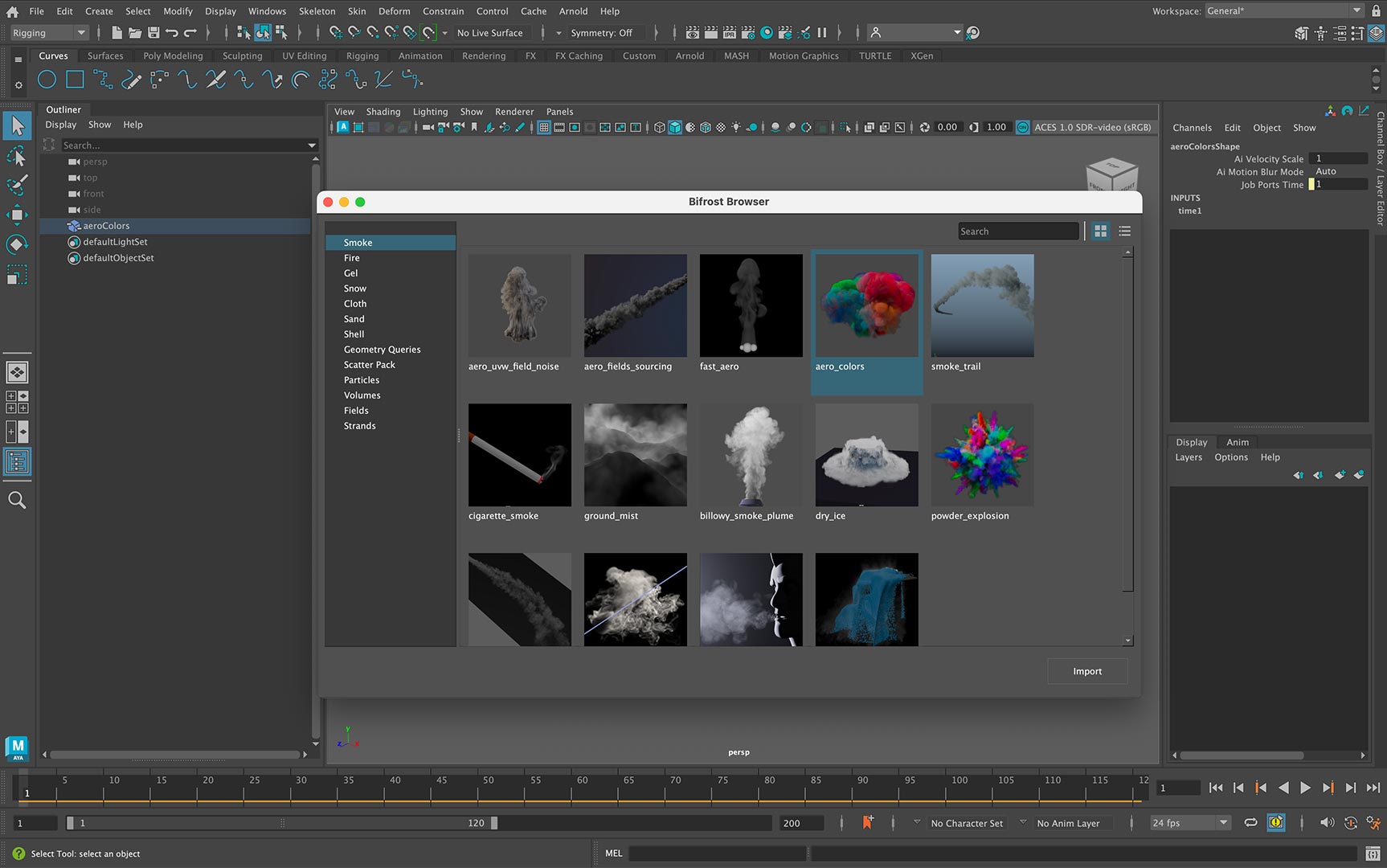Click the time range slider bar
Screen dimensions: 1387x868
click(281, 823)
